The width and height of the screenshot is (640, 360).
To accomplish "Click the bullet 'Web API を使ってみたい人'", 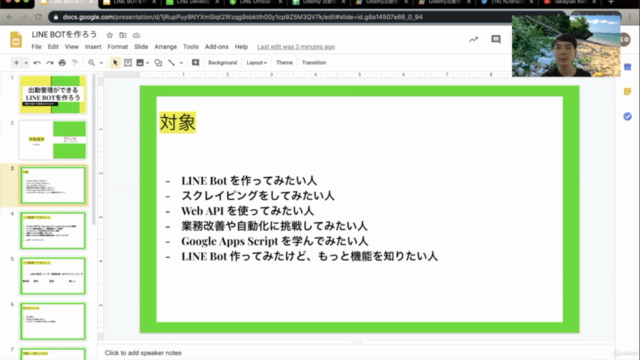I will tap(248, 211).
